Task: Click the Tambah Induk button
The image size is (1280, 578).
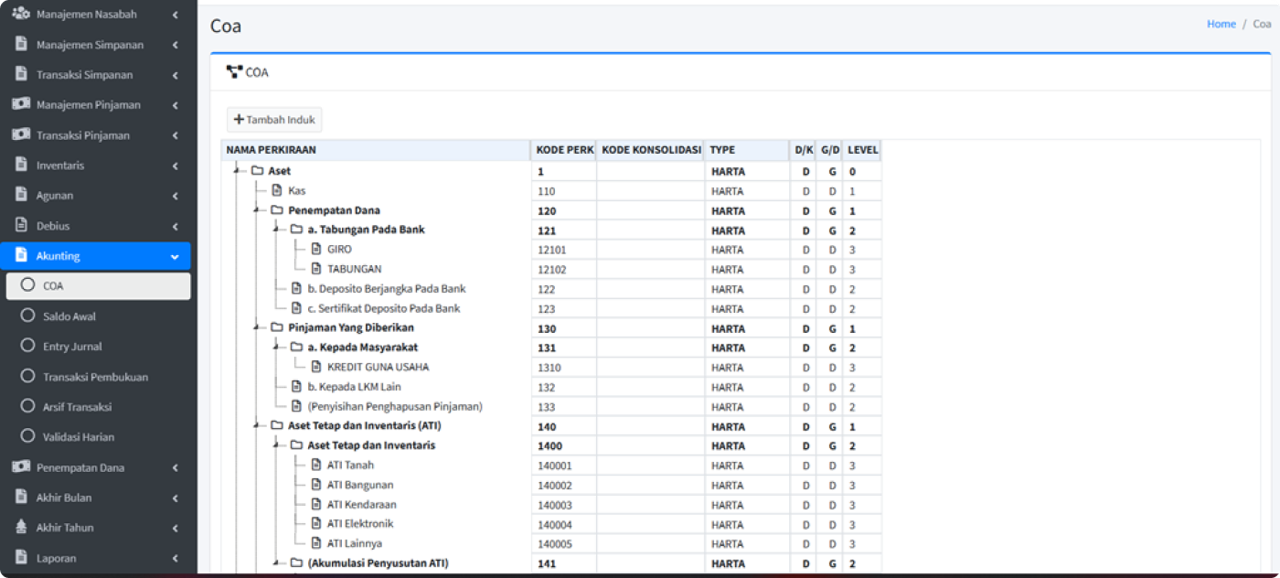Action: tap(274, 120)
